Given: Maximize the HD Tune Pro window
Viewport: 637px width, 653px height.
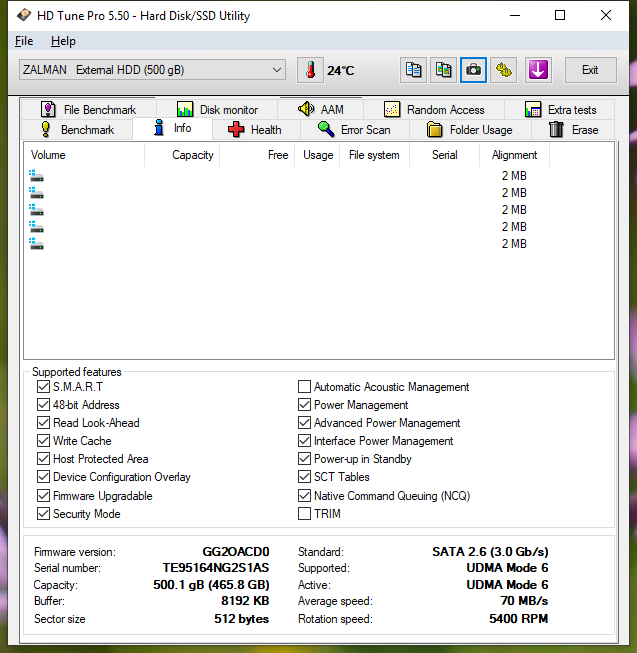Looking at the screenshot, I should point(560,15).
